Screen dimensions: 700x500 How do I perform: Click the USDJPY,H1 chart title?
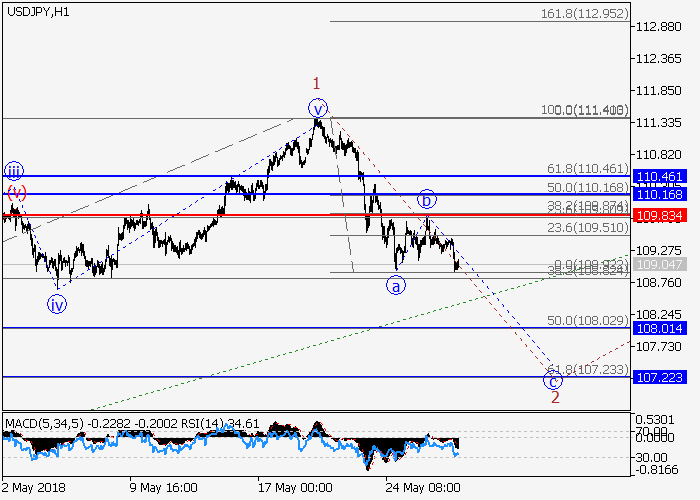35,10
